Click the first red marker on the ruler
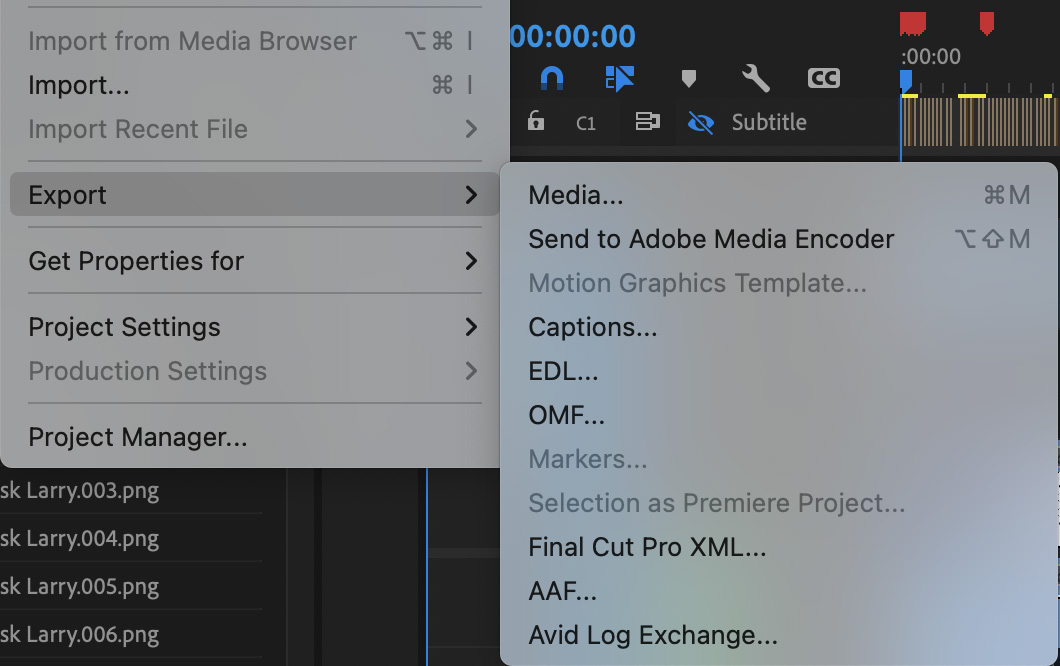 (912, 23)
